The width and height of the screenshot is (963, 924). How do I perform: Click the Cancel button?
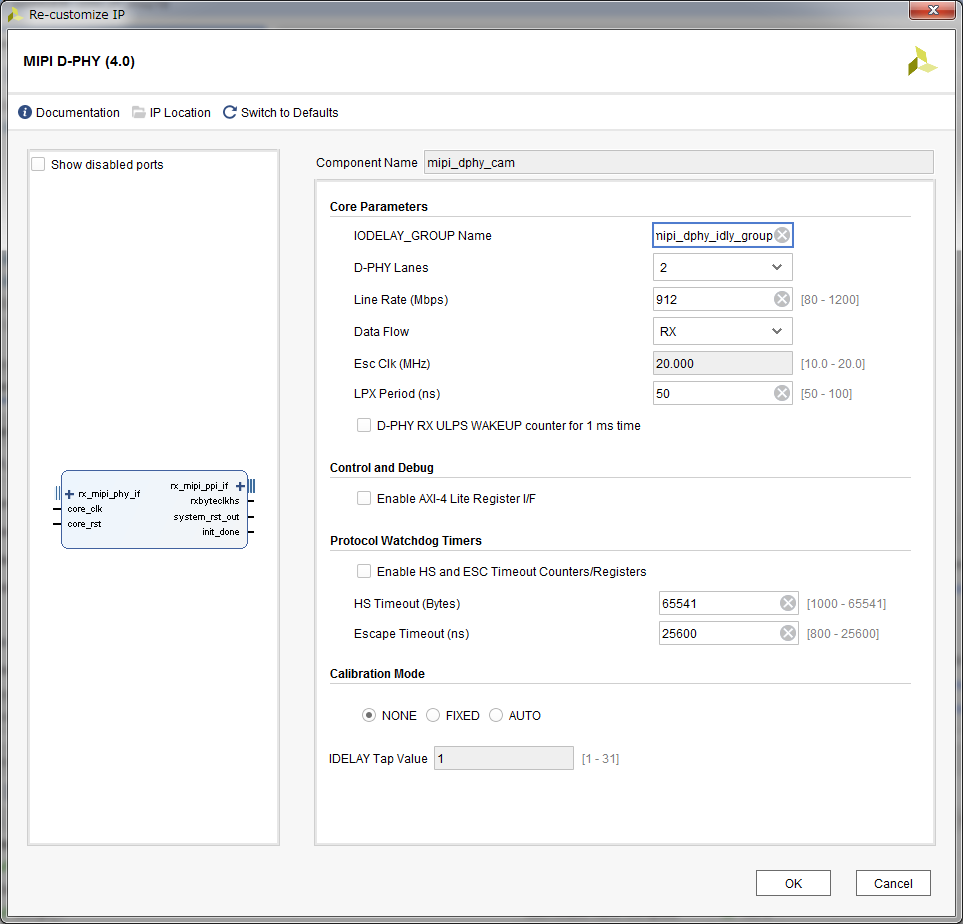[893, 883]
